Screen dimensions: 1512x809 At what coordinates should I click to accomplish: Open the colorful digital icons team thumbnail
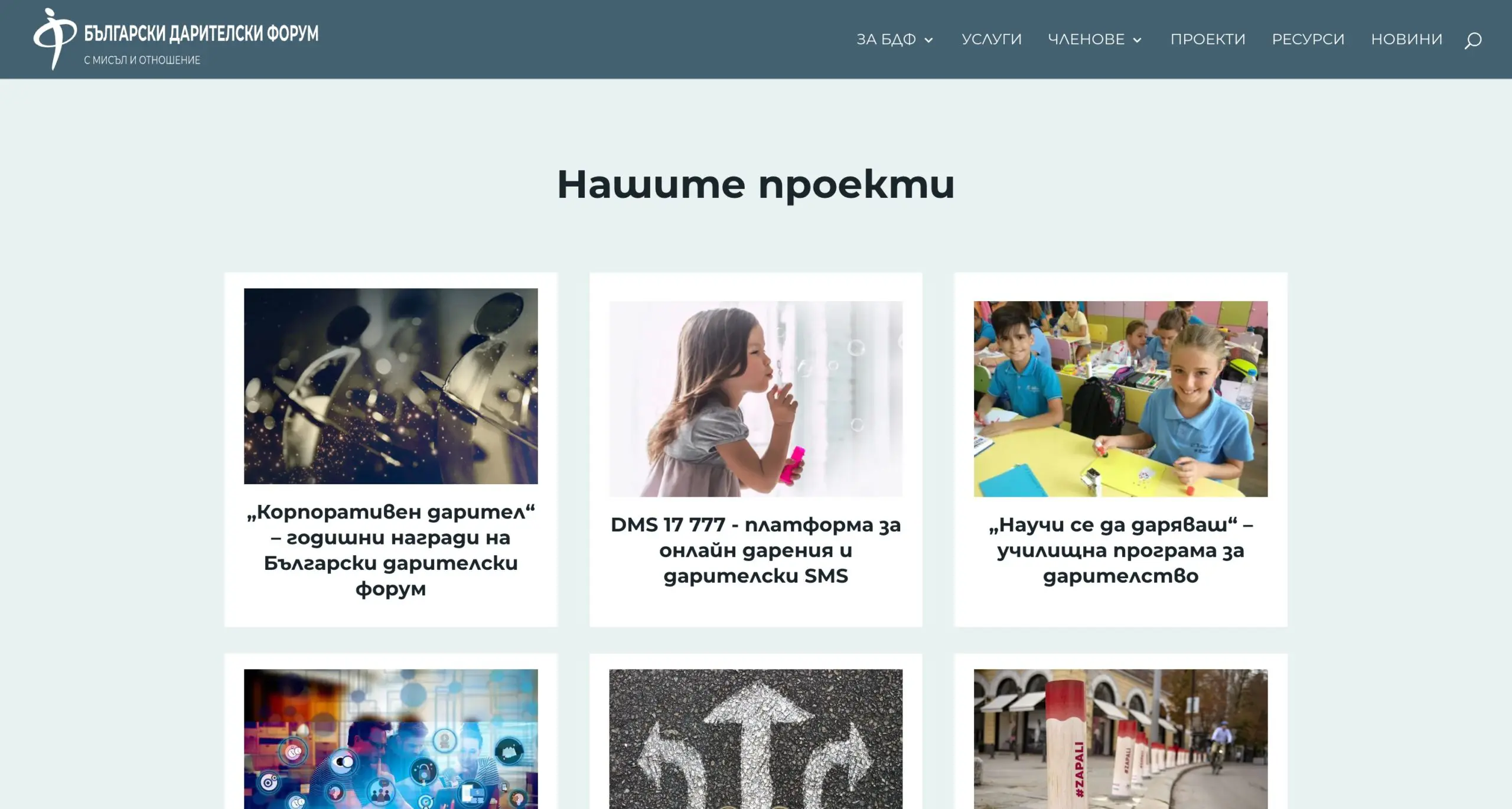click(391, 739)
